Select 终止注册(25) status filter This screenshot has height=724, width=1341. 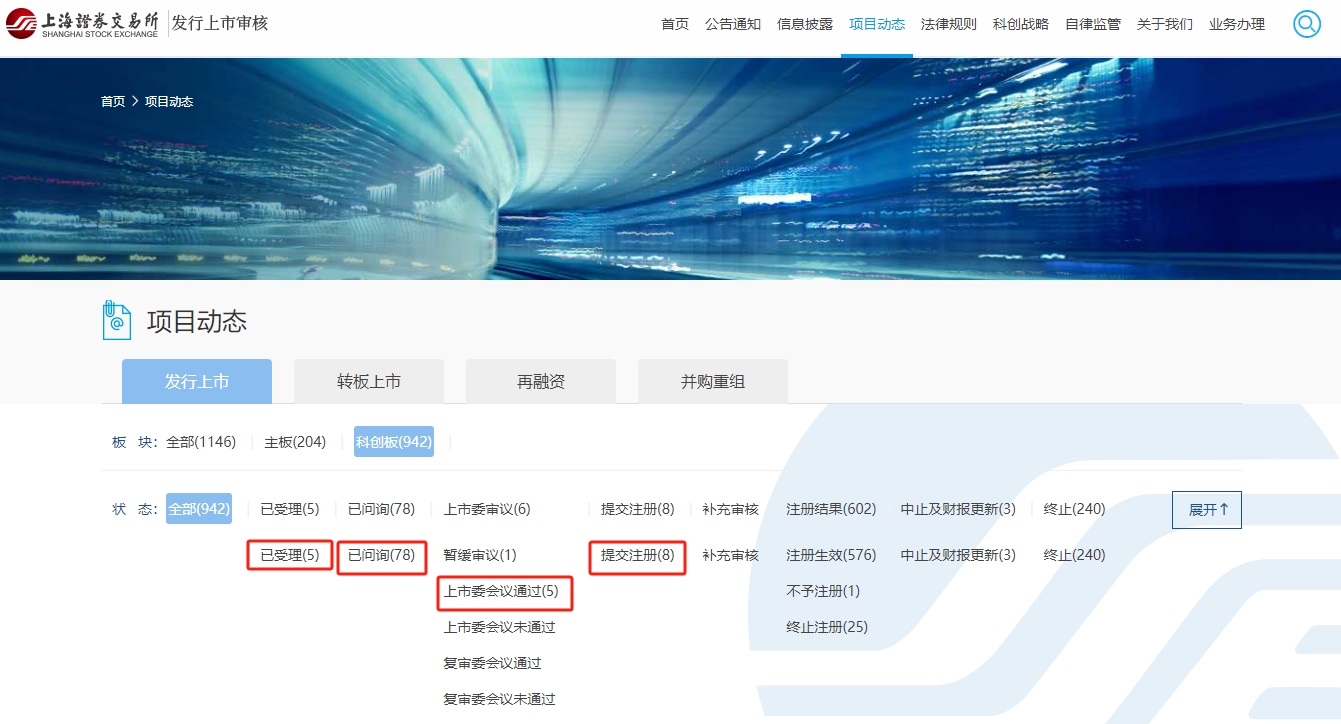[827, 627]
